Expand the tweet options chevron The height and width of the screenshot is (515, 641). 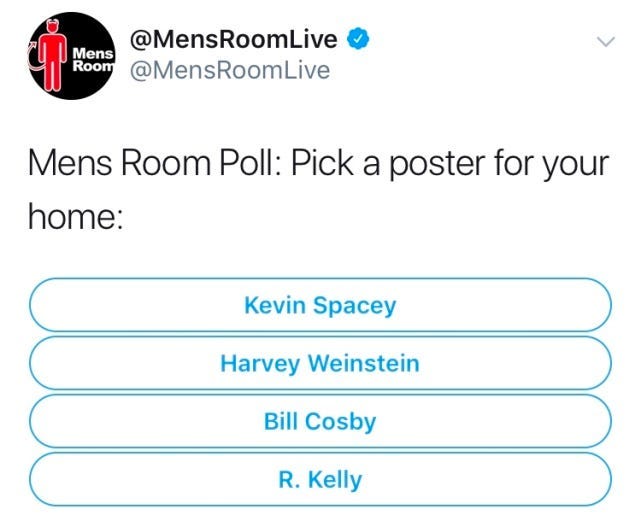click(x=604, y=42)
